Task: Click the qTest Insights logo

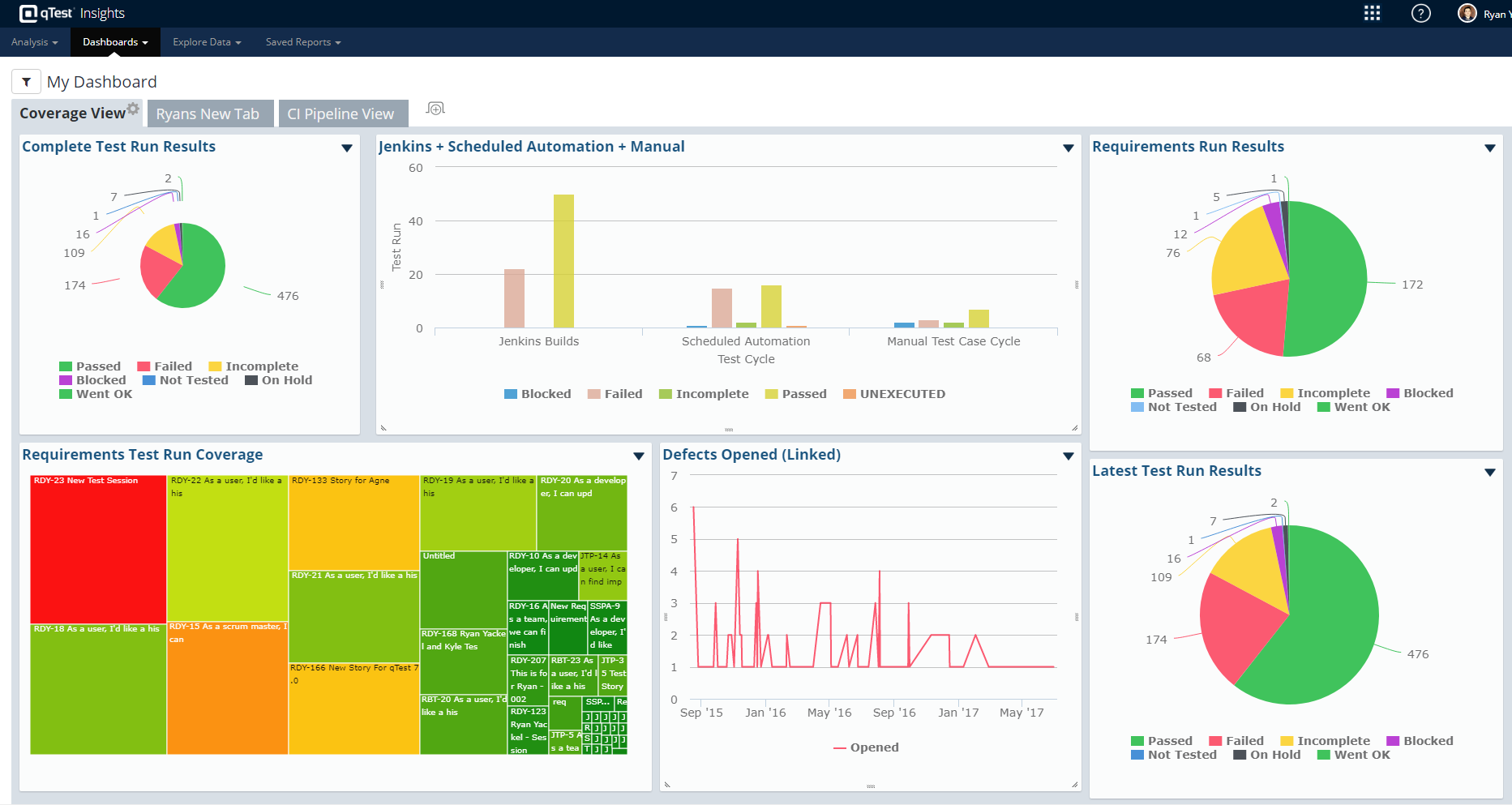Action: tap(71, 13)
